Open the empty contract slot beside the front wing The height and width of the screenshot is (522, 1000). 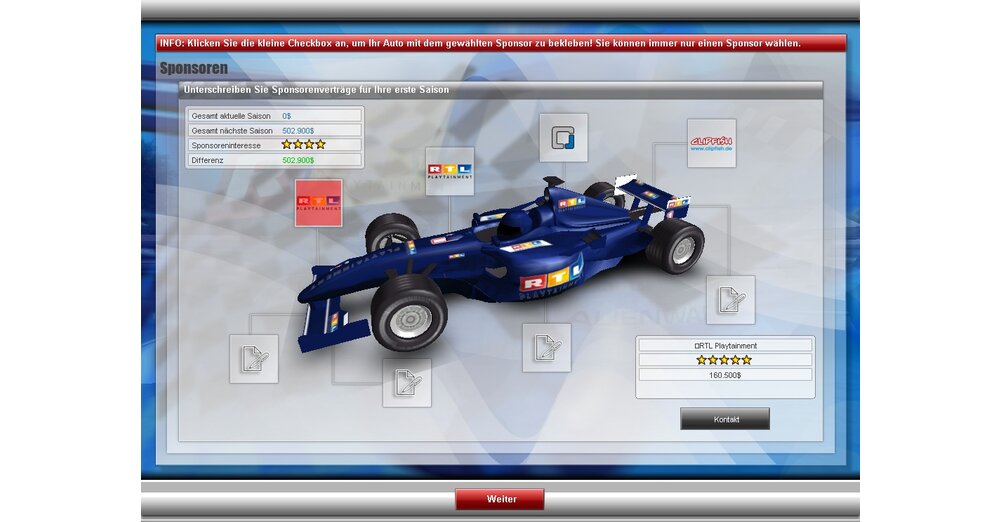coord(254,359)
